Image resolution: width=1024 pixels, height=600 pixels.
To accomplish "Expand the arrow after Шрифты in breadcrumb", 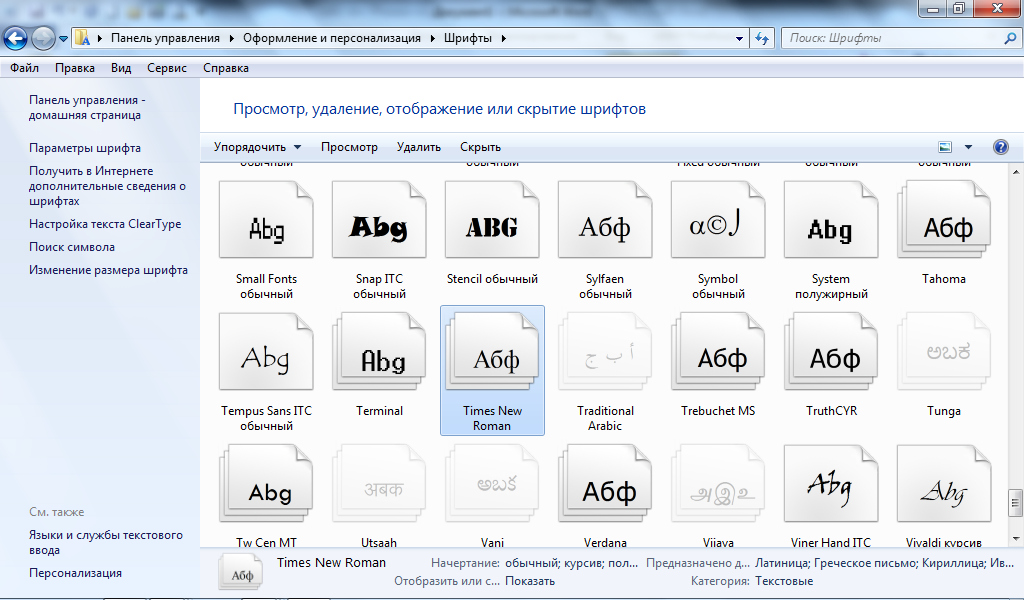I will pyautogui.click(x=504, y=39).
